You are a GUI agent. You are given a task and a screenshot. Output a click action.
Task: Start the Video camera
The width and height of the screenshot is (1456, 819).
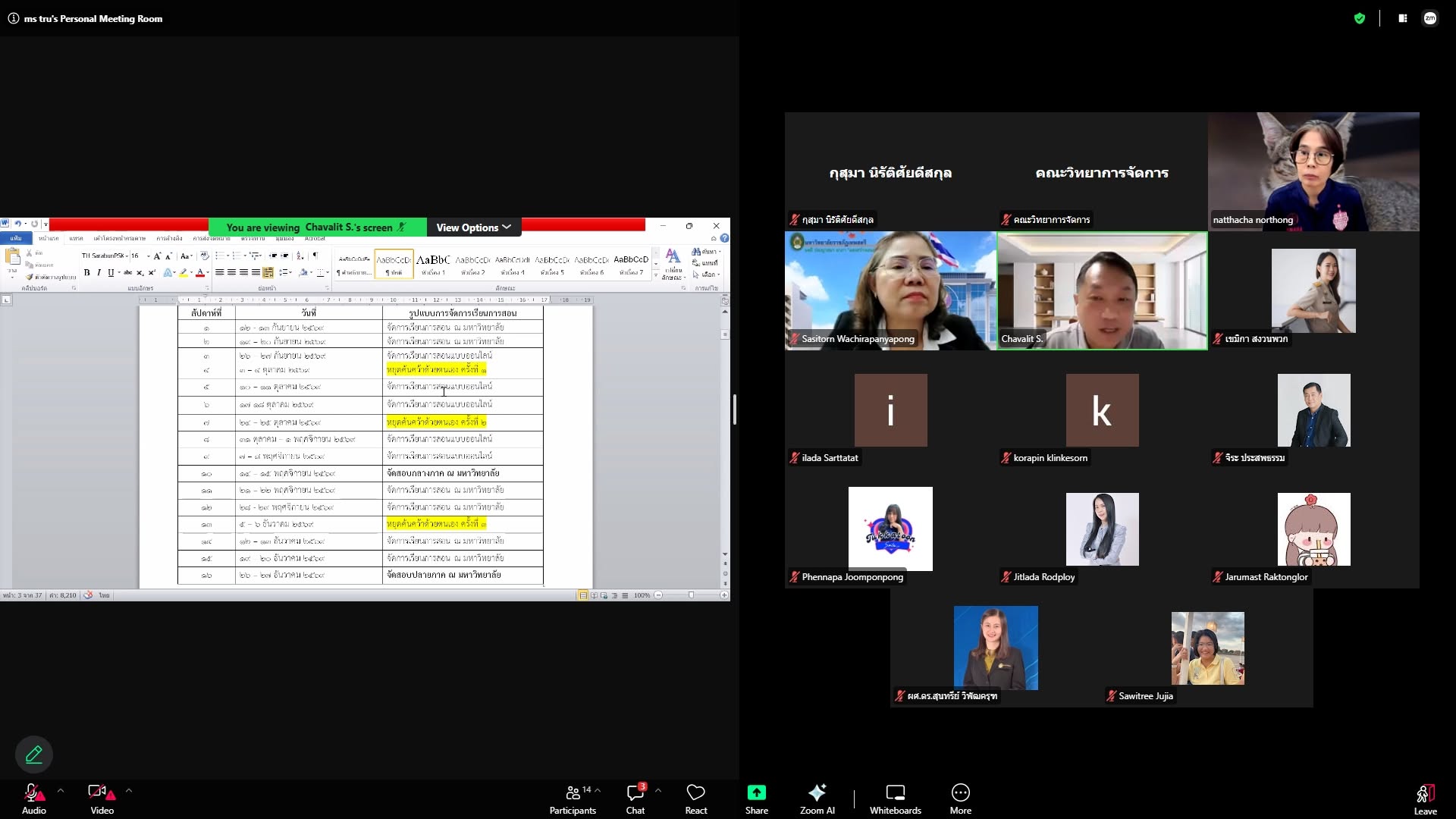(102, 799)
